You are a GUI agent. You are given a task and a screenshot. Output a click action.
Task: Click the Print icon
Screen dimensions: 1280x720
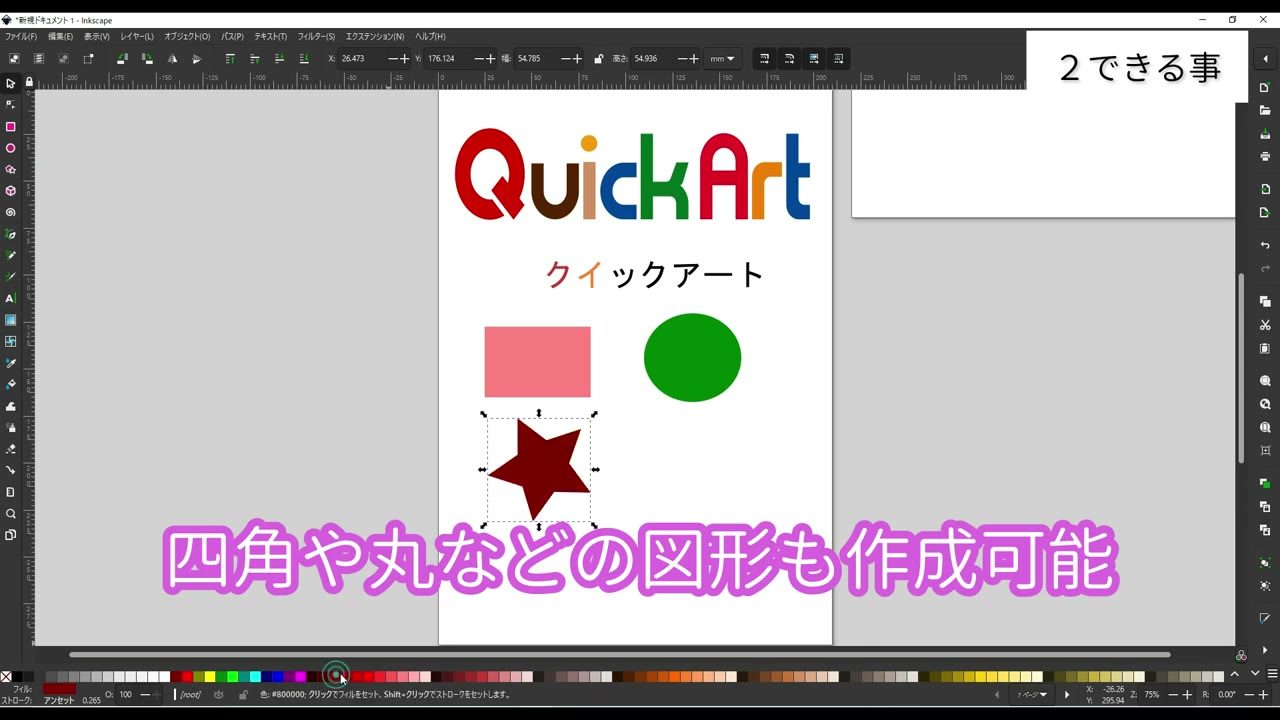pyautogui.click(x=1265, y=157)
